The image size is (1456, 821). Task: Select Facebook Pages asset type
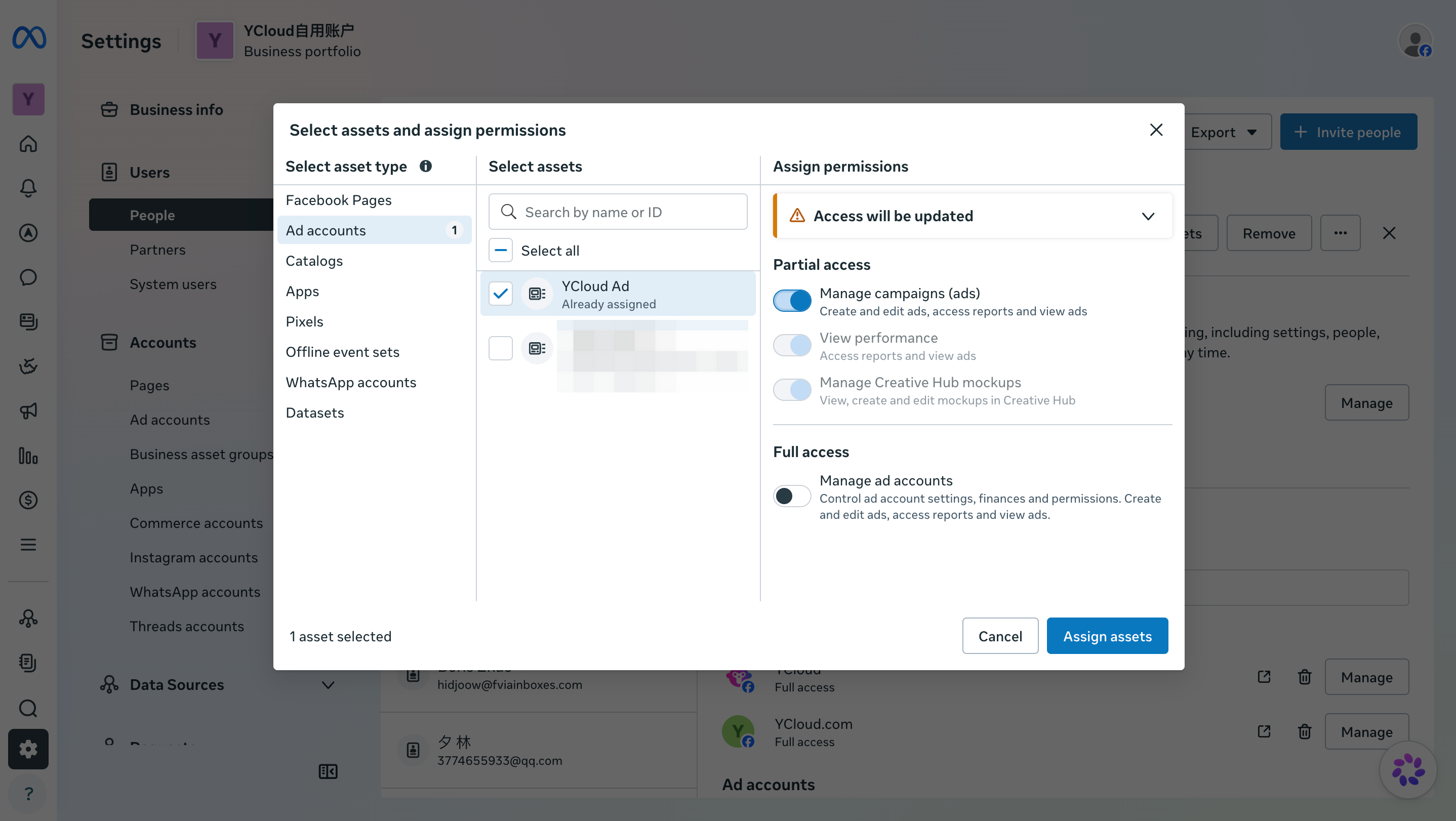coord(374,200)
